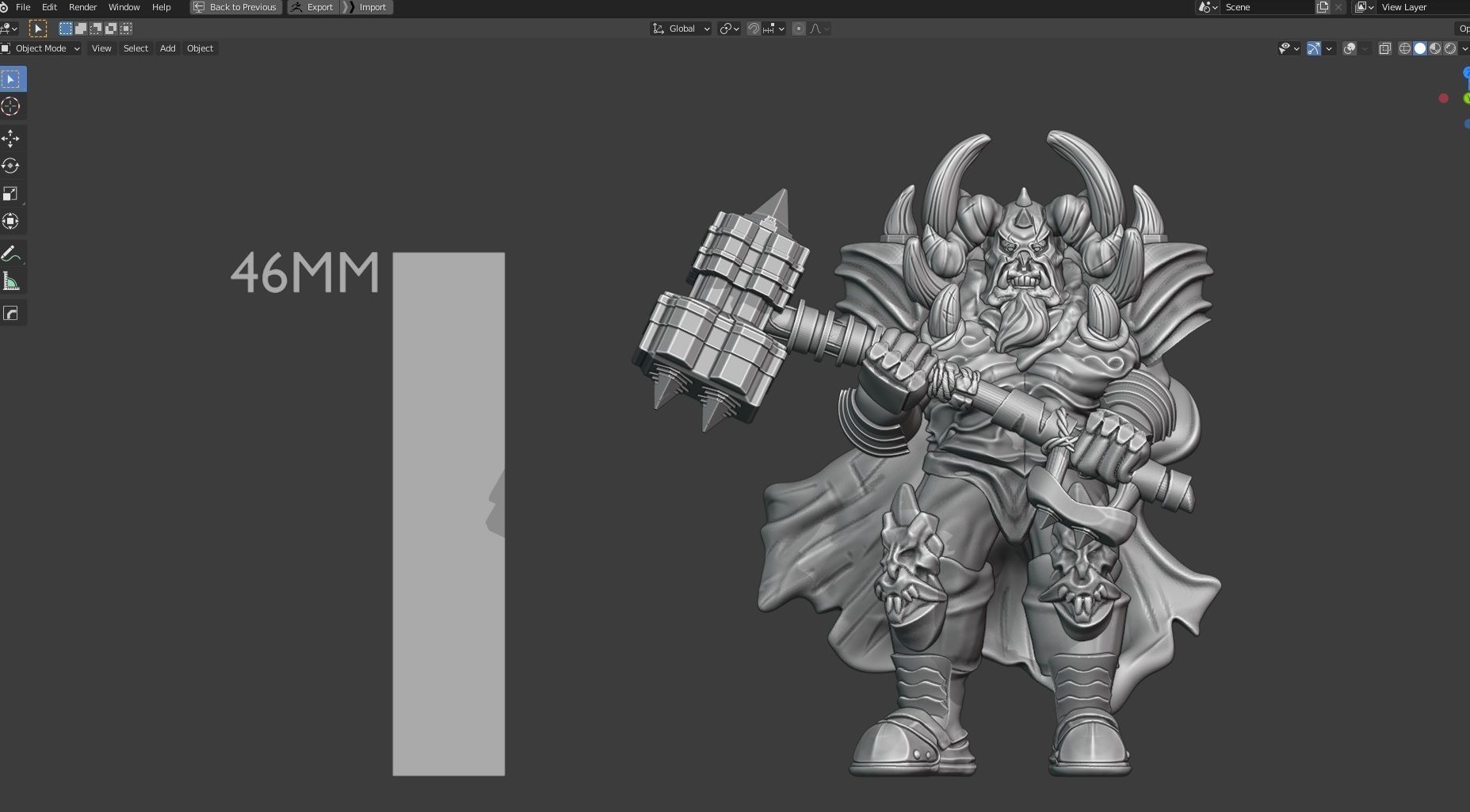
Task: Toggle viewport overlays
Action: (1350, 48)
